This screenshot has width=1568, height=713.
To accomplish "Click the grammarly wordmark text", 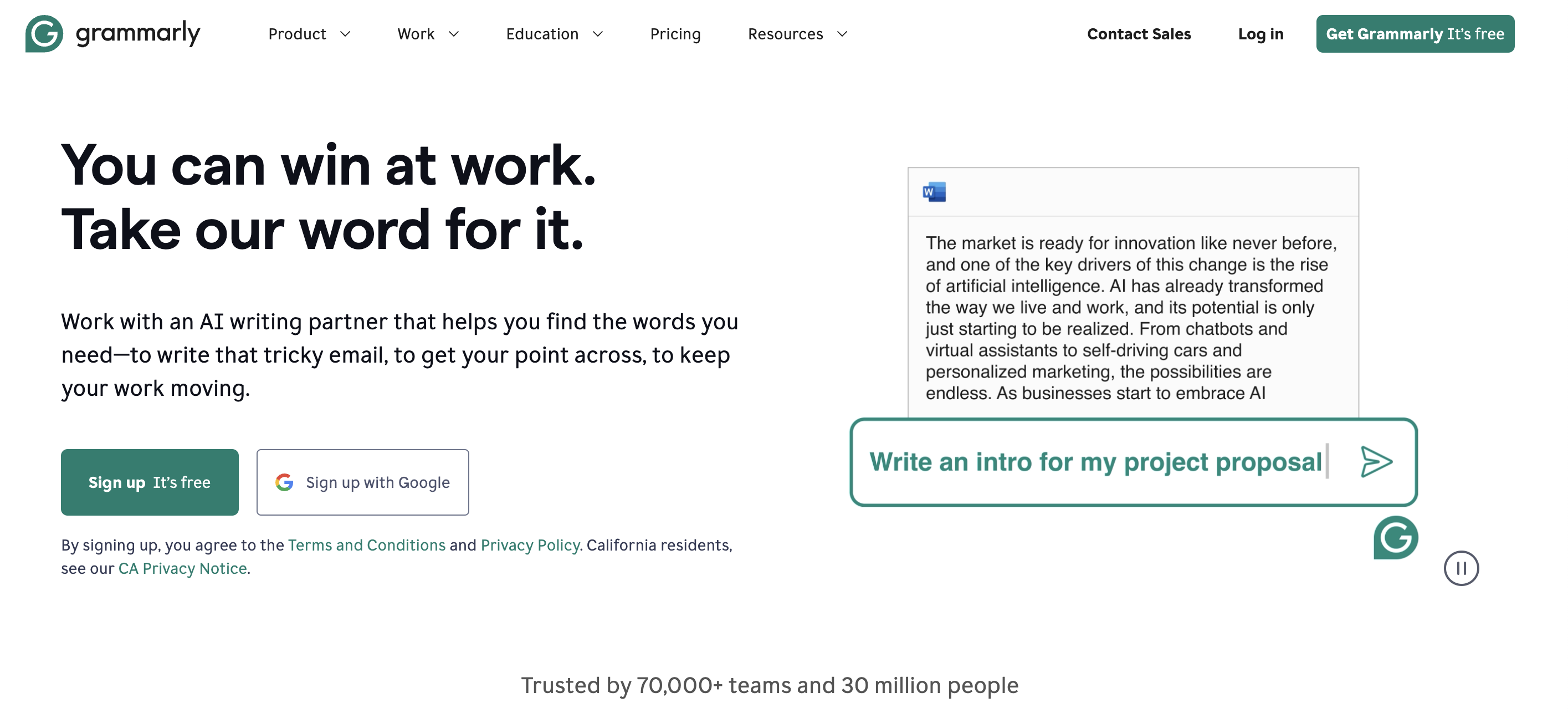I will click(138, 33).
